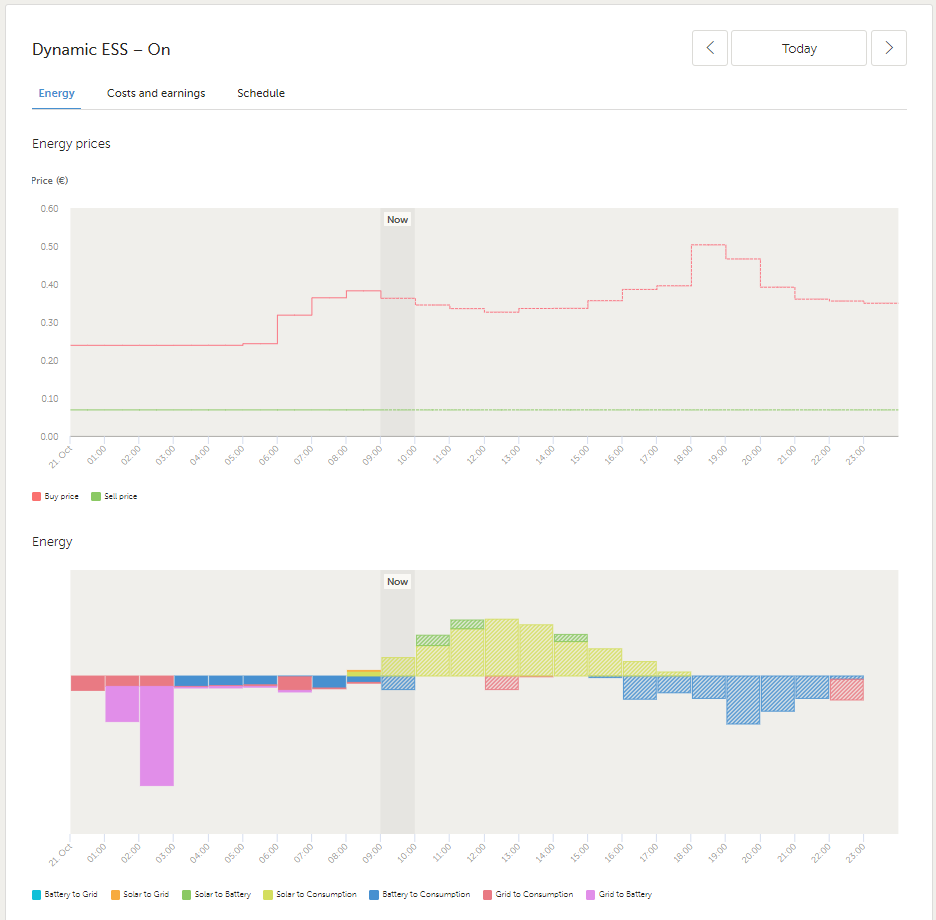Screen dimensions: 936x920
Task: Click the Now marker in Energy prices chart
Action: tap(397, 220)
